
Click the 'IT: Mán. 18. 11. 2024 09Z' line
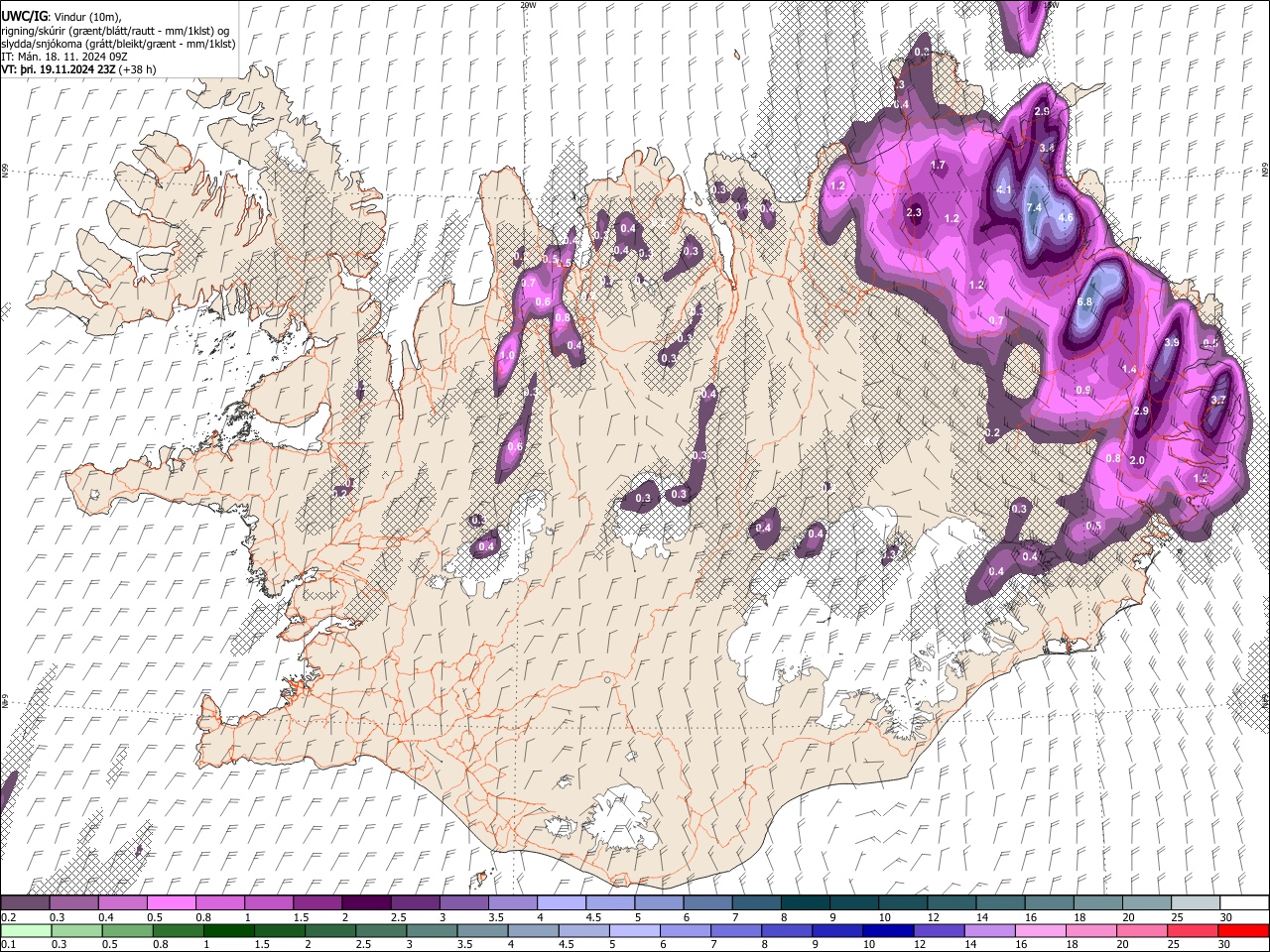coord(63,57)
